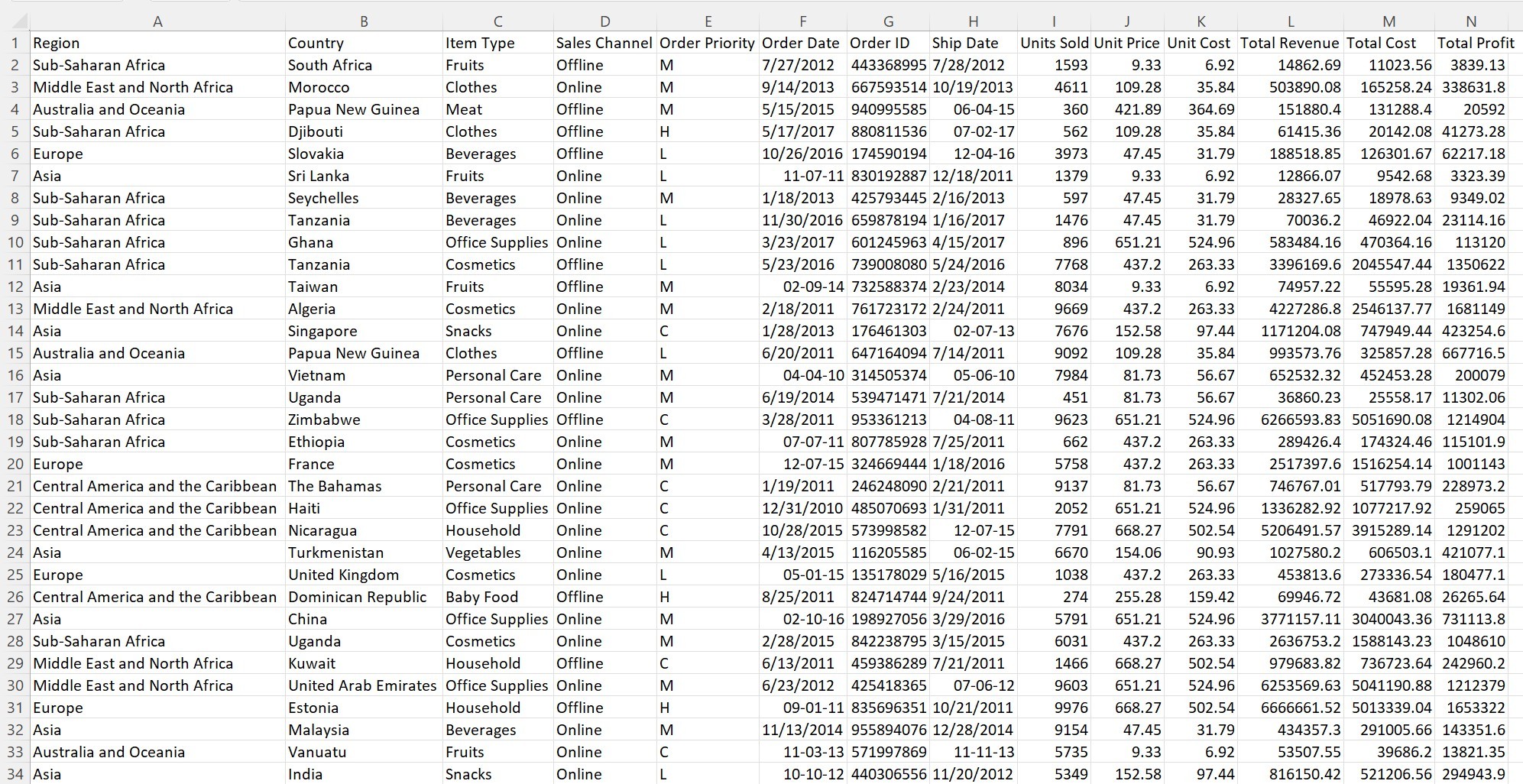Select column A header
Viewport: 1523px width, 784px height.
coord(157,22)
